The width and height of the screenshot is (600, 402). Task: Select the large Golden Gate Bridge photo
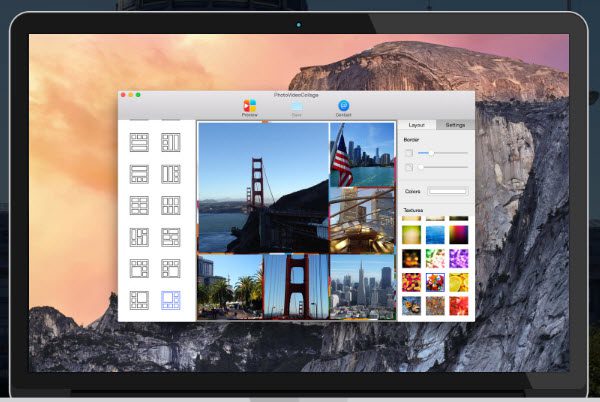[263, 188]
